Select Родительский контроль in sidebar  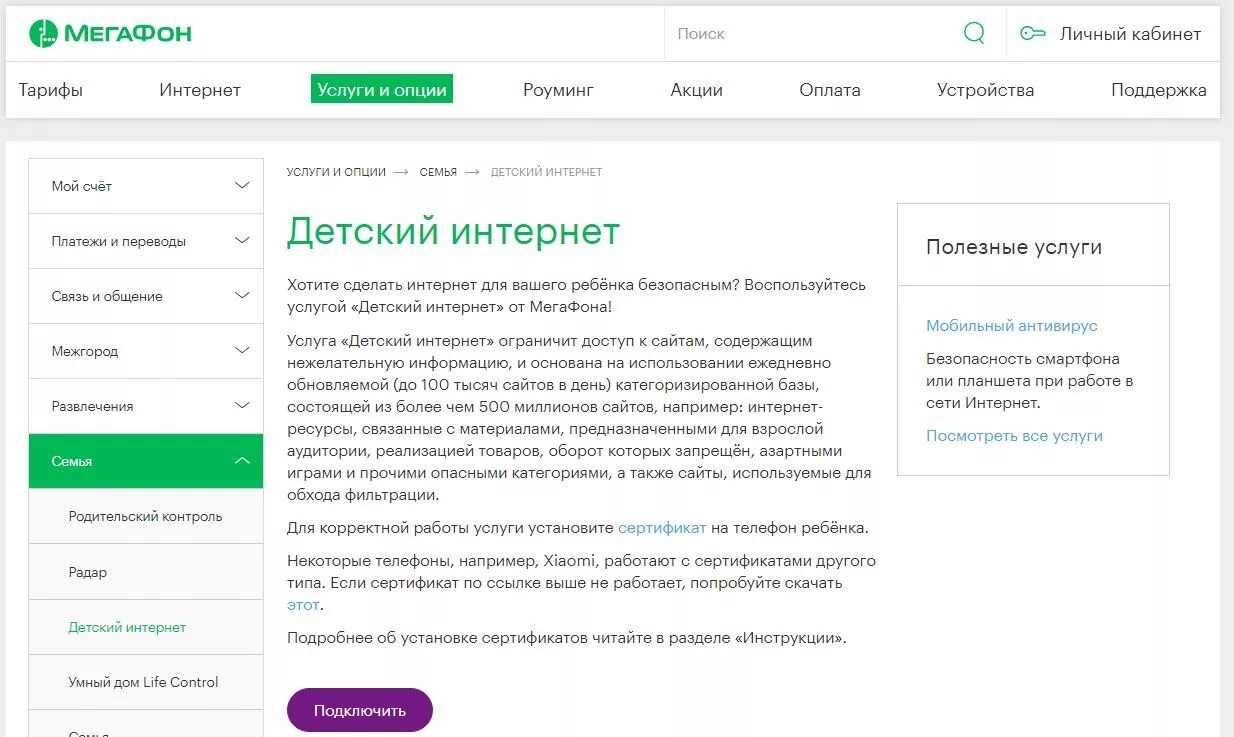click(146, 516)
